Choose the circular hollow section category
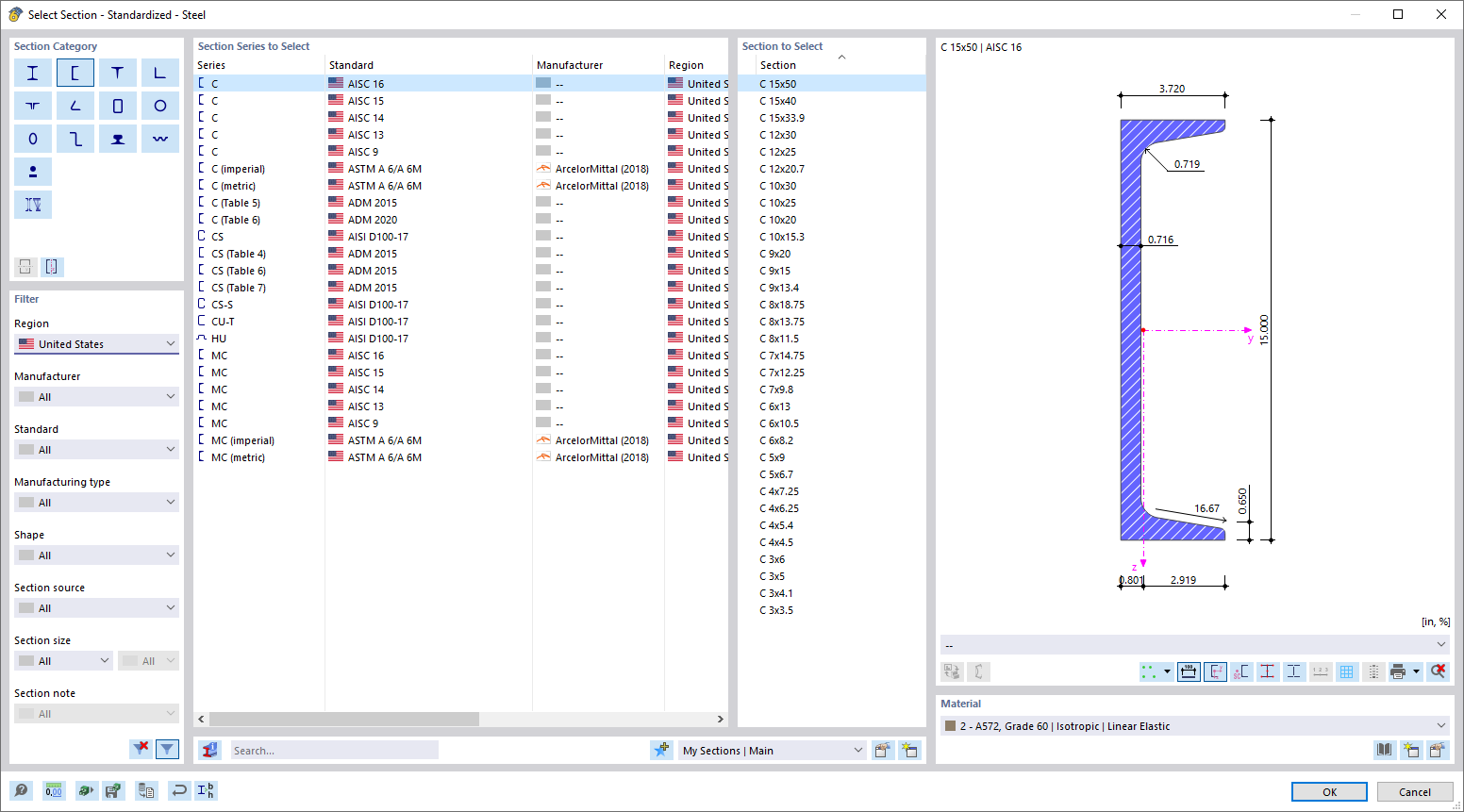The image size is (1464, 812). [x=160, y=106]
